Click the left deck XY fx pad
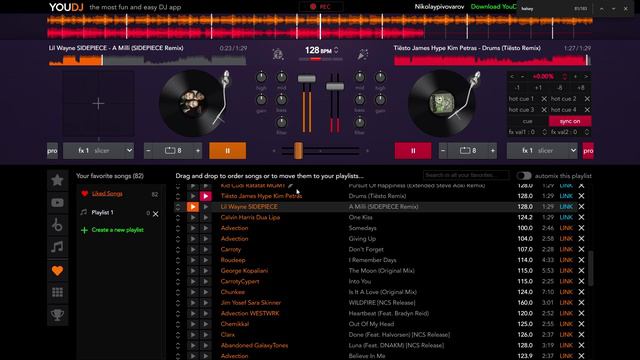The width and height of the screenshot is (640, 360). (x=98, y=104)
